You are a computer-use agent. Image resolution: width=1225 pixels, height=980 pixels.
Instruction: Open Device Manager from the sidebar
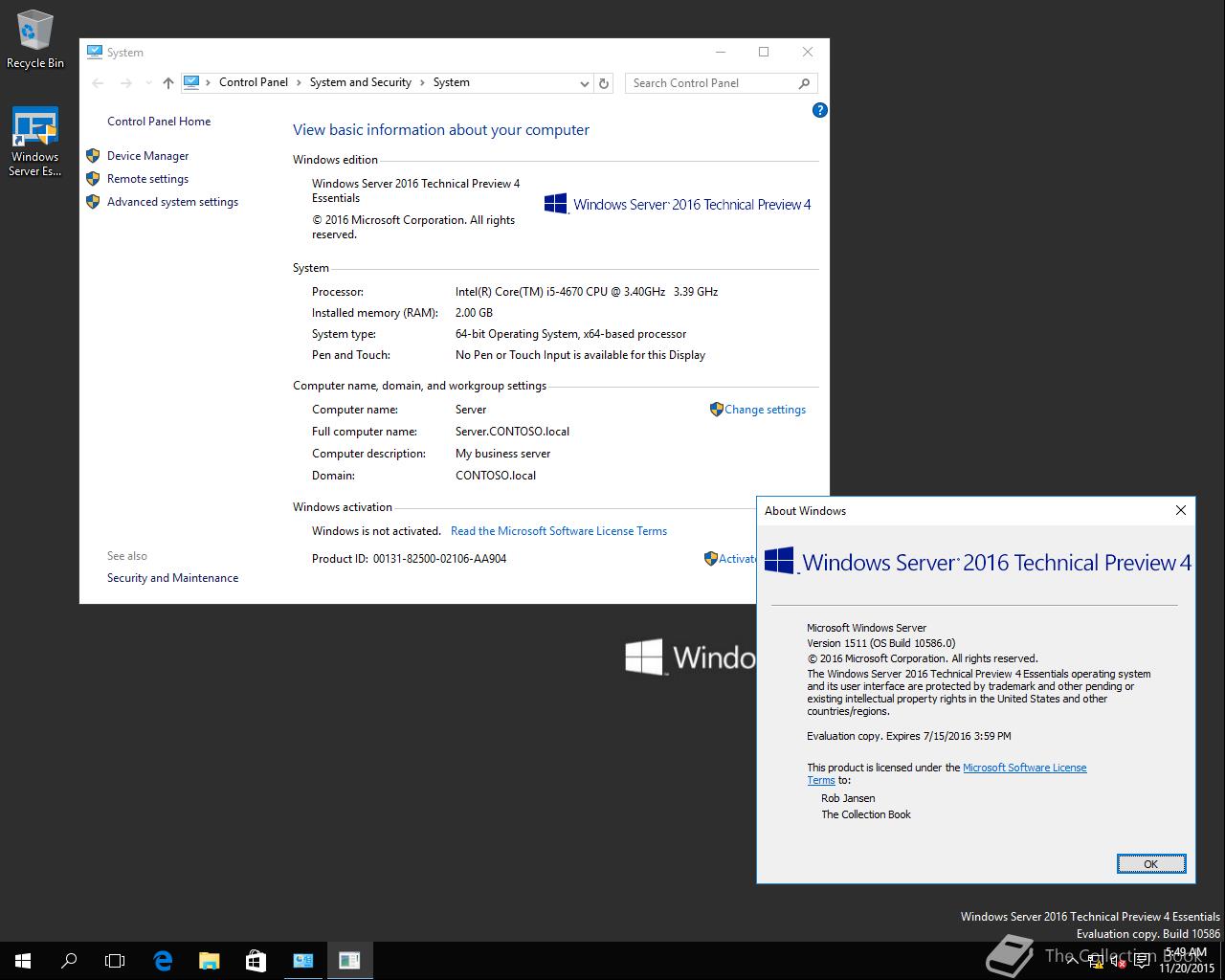148,155
